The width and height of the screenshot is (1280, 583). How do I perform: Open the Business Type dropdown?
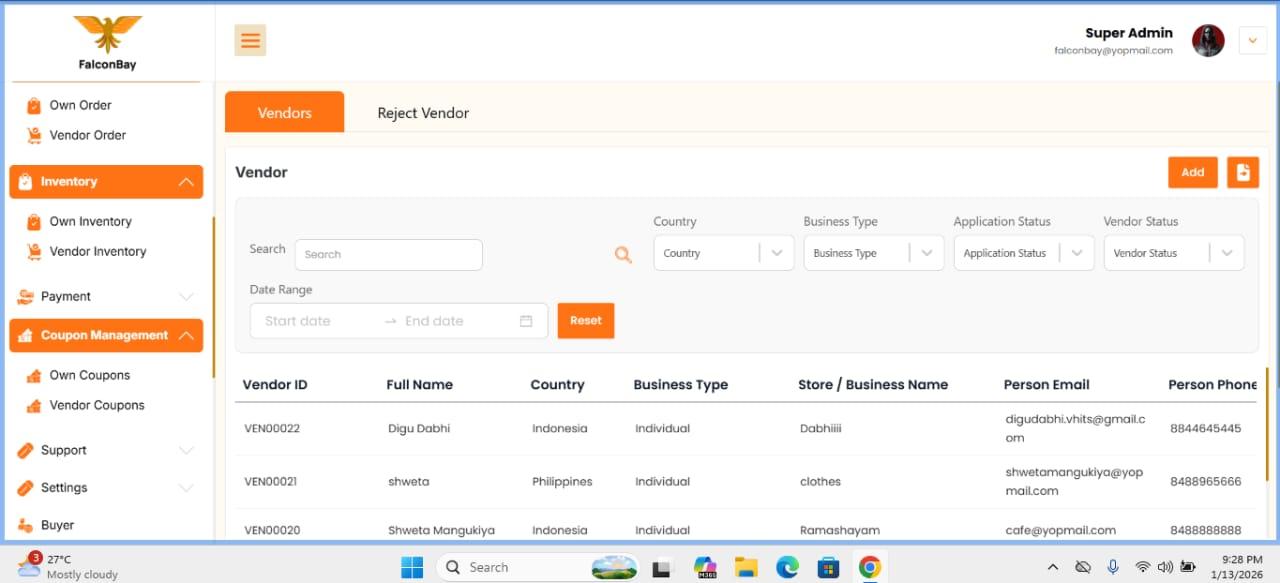click(x=874, y=253)
